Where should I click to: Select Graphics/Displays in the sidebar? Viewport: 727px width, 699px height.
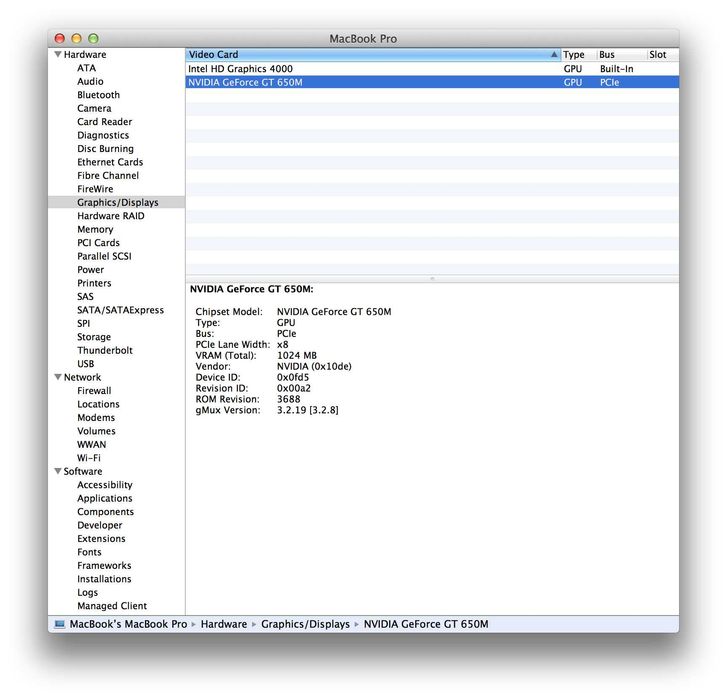(118, 202)
